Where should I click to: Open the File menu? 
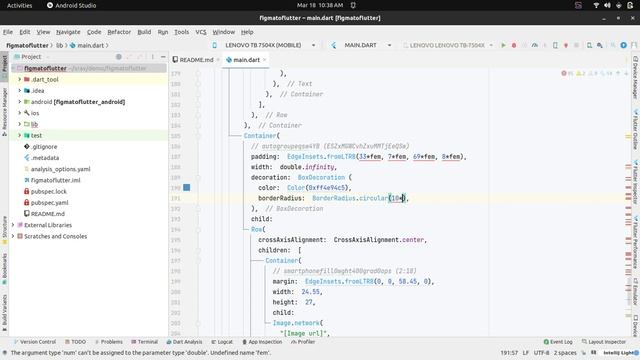(x=8, y=32)
